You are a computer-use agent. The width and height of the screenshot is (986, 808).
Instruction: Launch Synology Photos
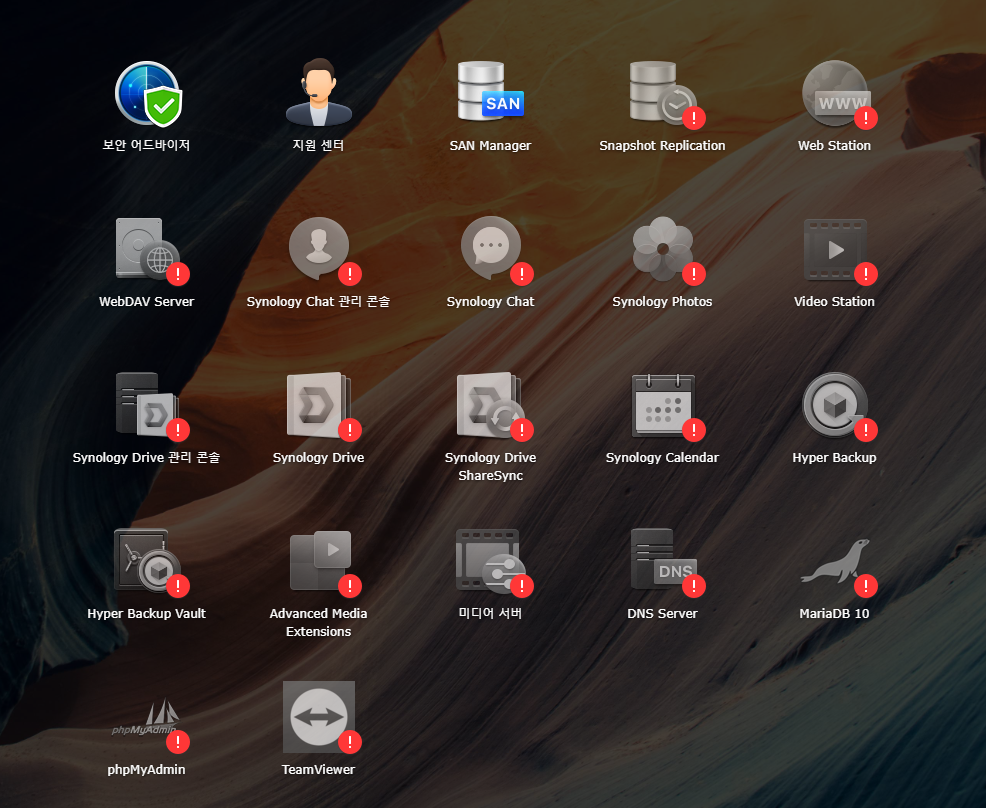click(x=662, y=250)
